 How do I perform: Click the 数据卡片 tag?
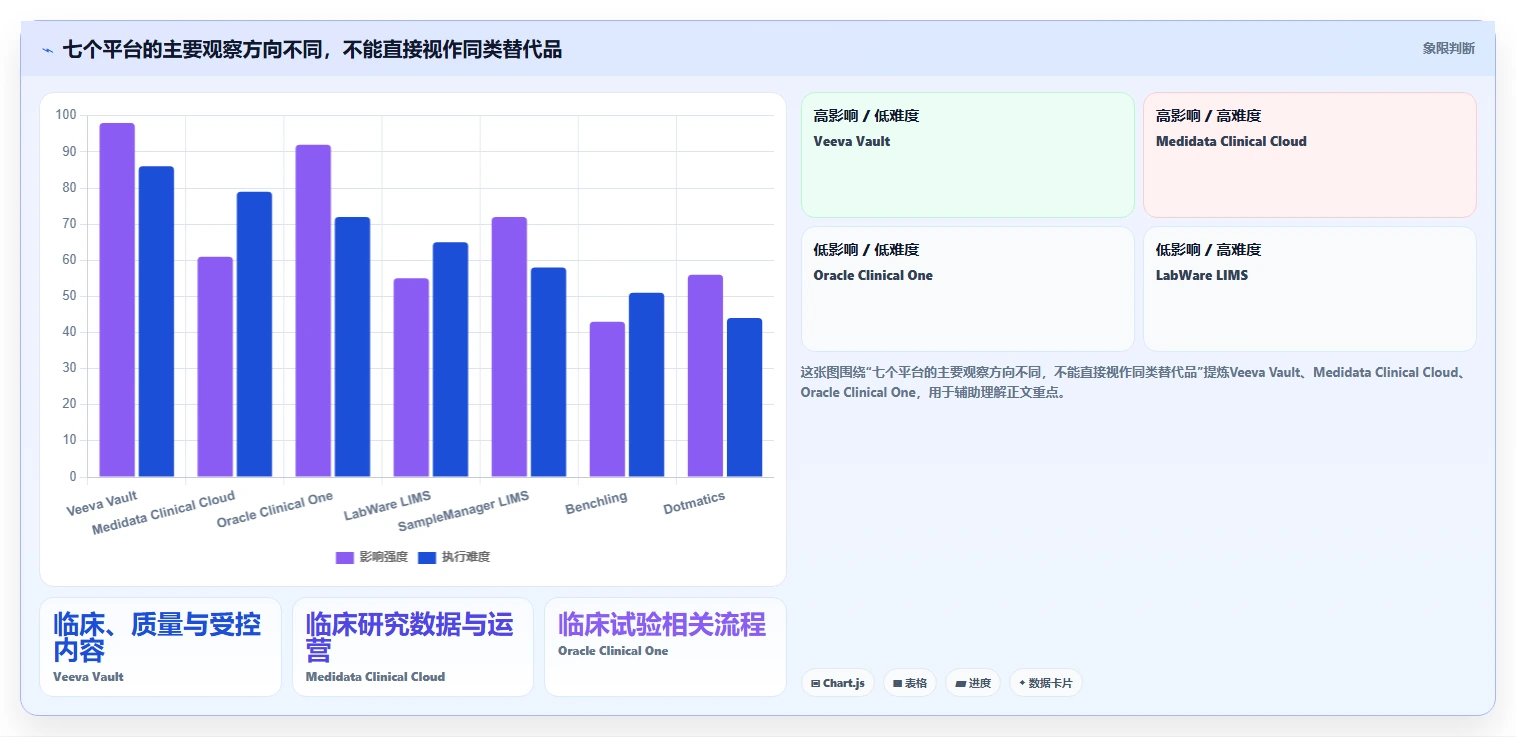click(1046, 683)
